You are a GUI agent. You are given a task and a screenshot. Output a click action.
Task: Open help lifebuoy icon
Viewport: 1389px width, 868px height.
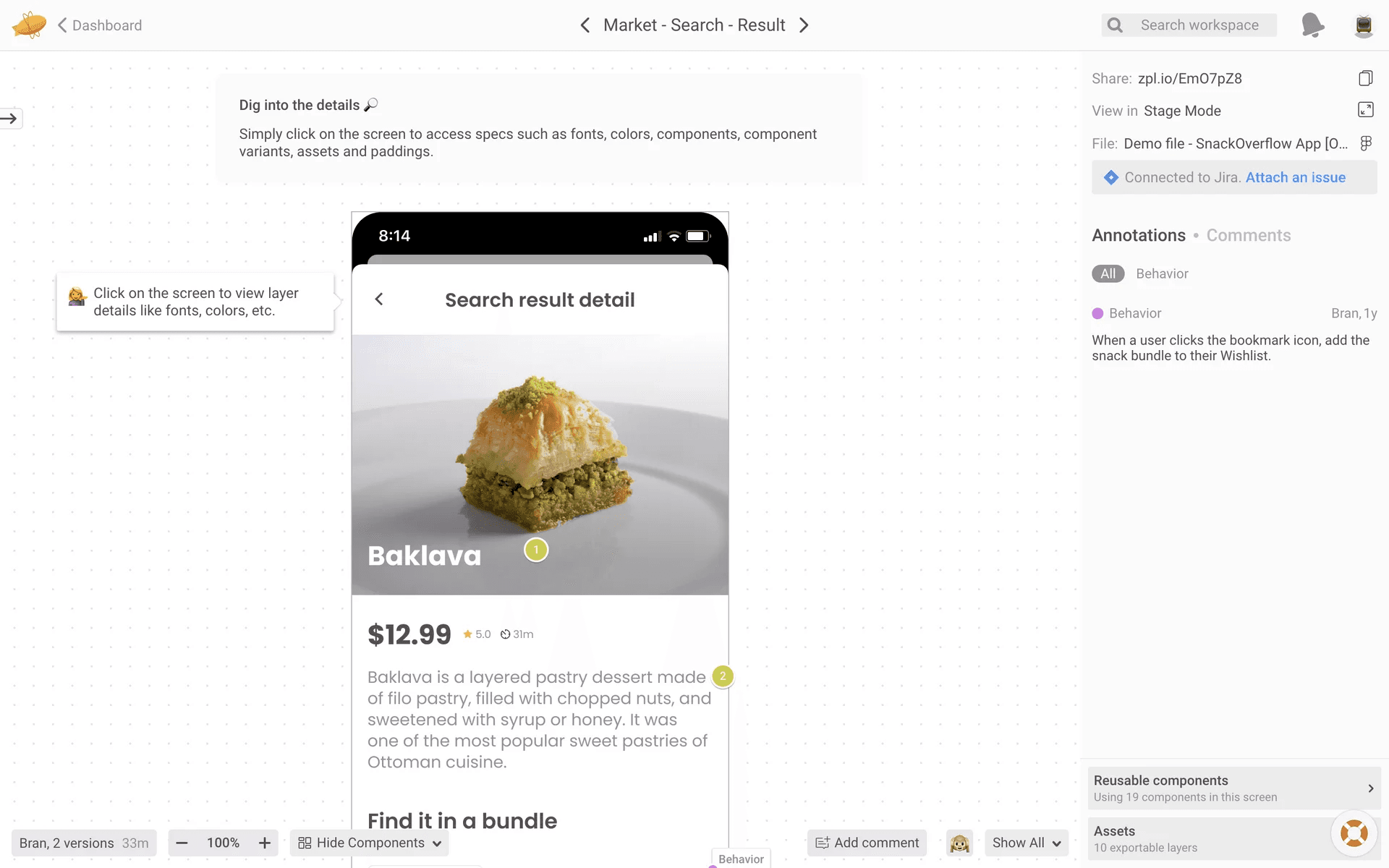pyautogui.click(x=1354, y=833)
